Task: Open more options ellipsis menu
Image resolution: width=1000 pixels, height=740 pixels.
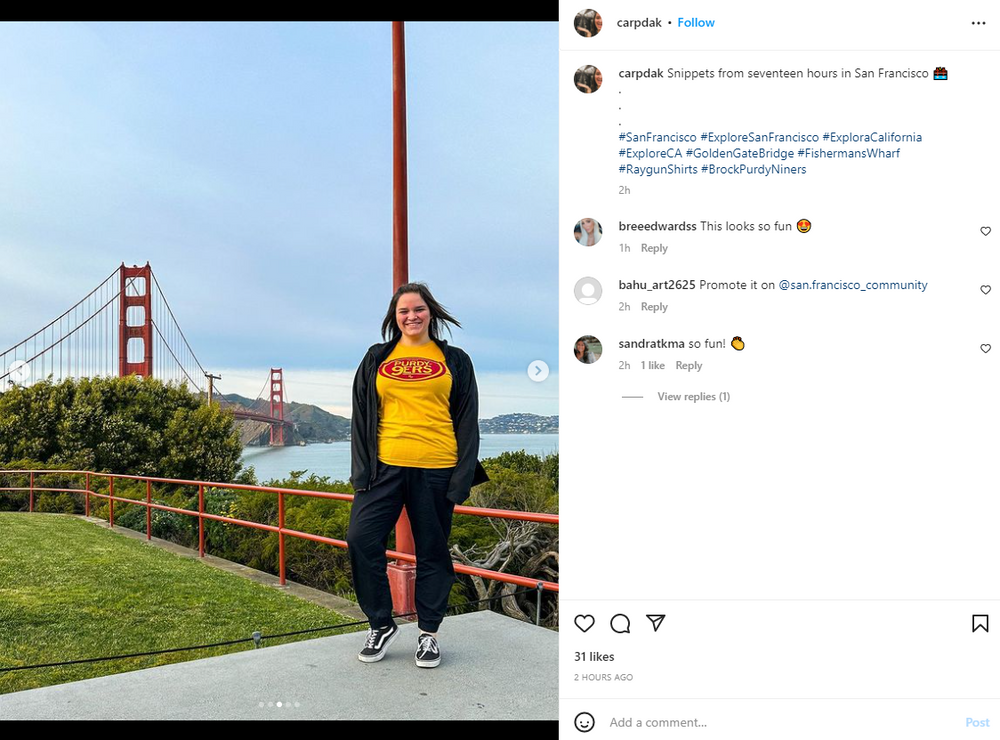Action: tap(978, 23)
